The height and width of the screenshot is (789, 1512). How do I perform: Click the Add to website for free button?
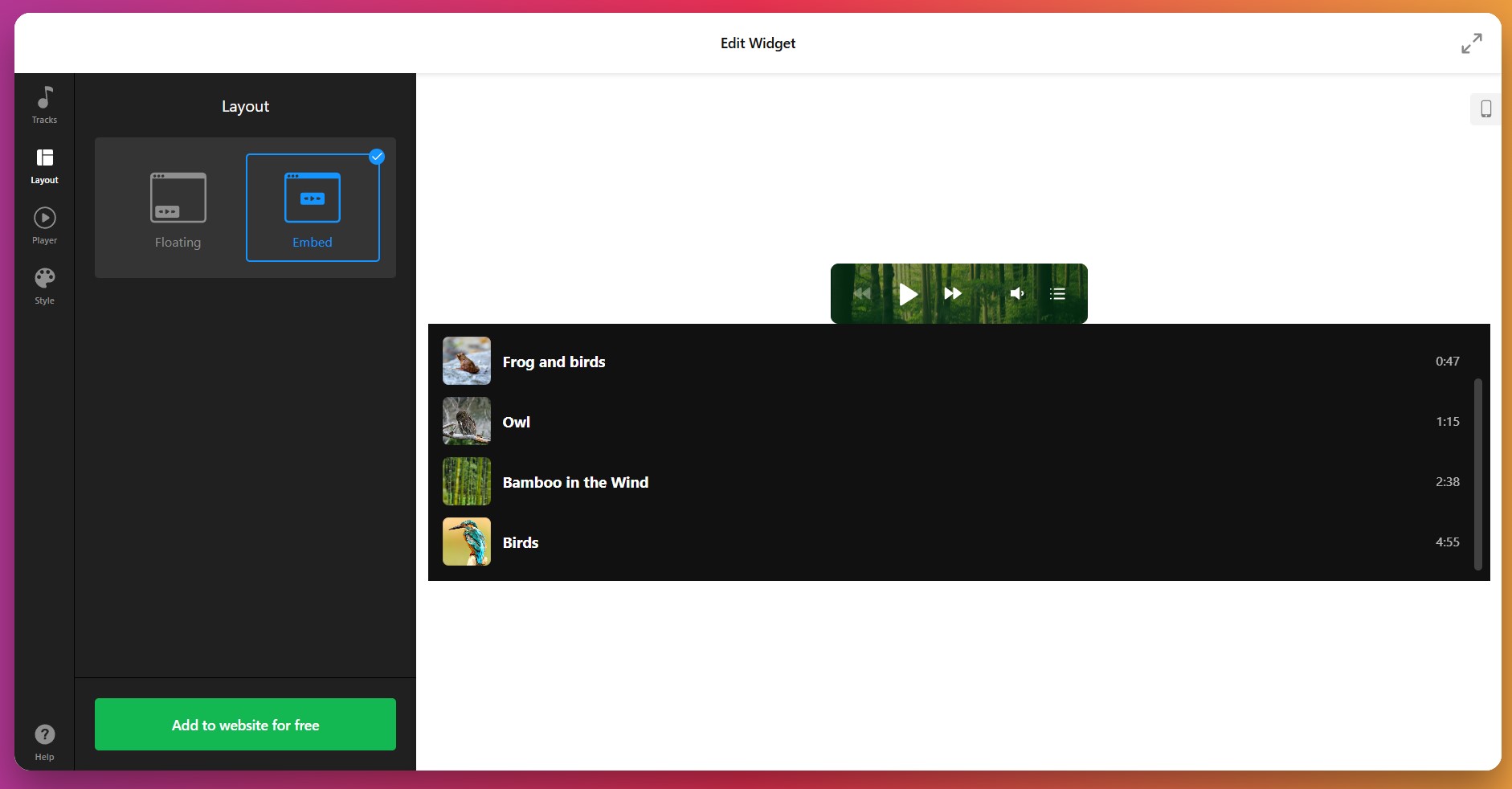tap(244, 725)
